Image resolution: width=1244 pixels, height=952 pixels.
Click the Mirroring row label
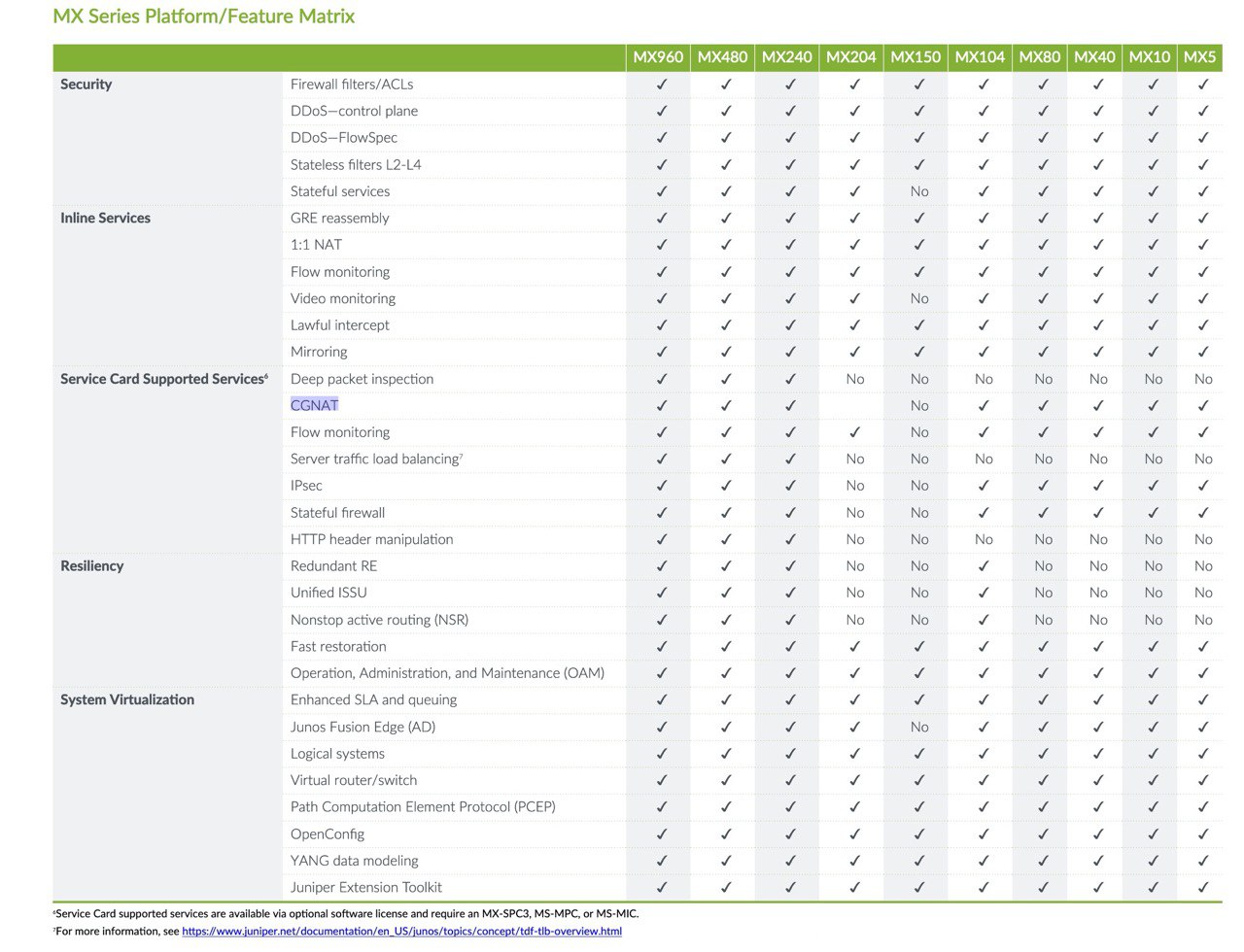click(x=319, y=352)
